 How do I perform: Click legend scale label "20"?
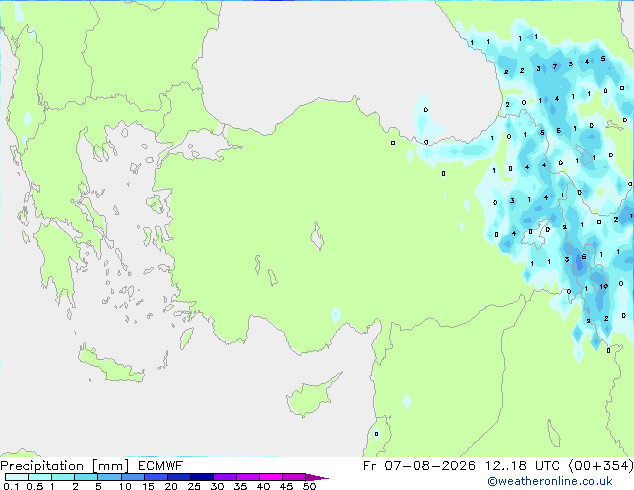pos(171,486)
